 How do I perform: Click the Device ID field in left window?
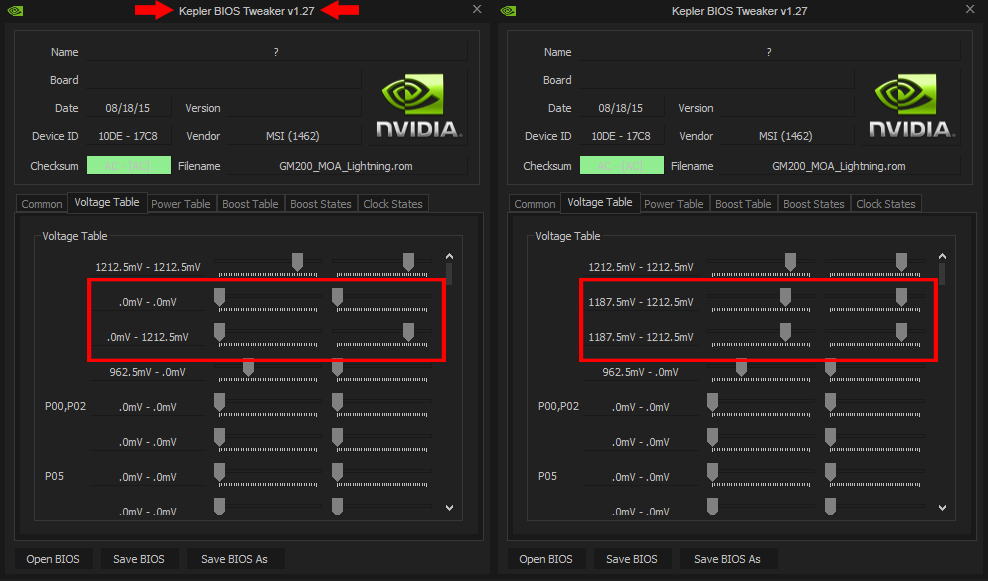pyautogui.click(x=128, y=136)
